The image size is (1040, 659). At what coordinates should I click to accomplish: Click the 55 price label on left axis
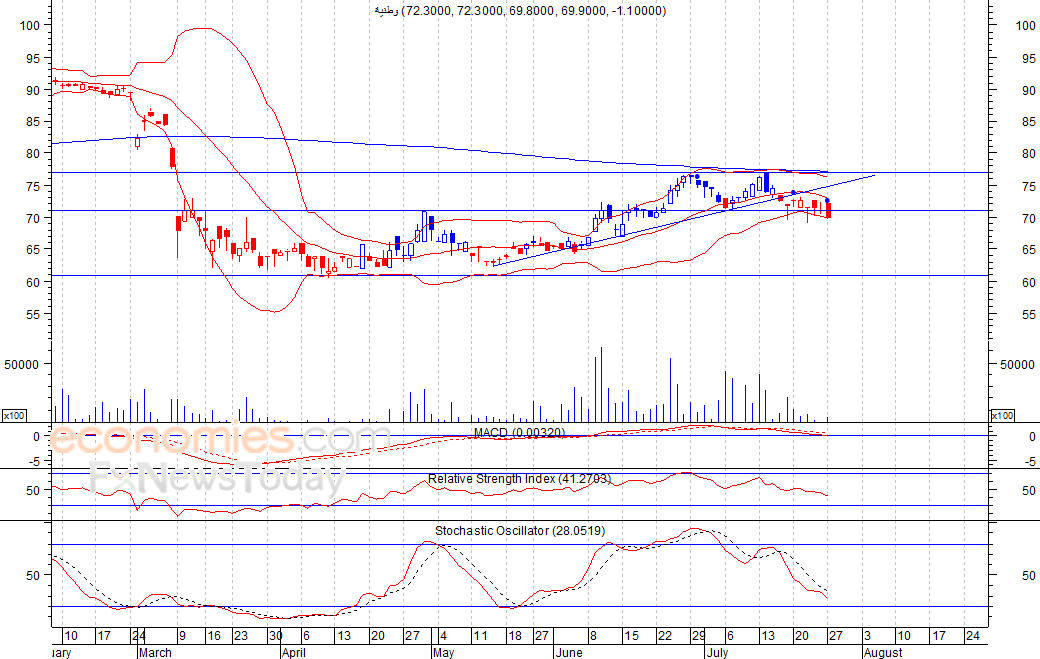(32, 314)
